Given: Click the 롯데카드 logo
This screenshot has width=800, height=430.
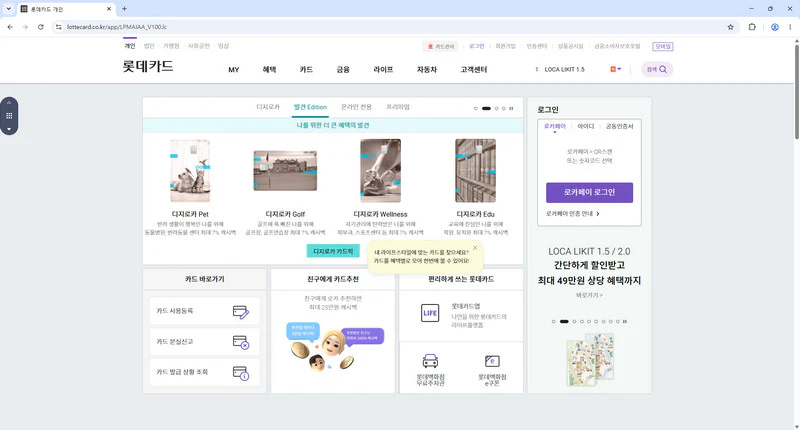Looking at the screenshot, I should click(148, 66).
